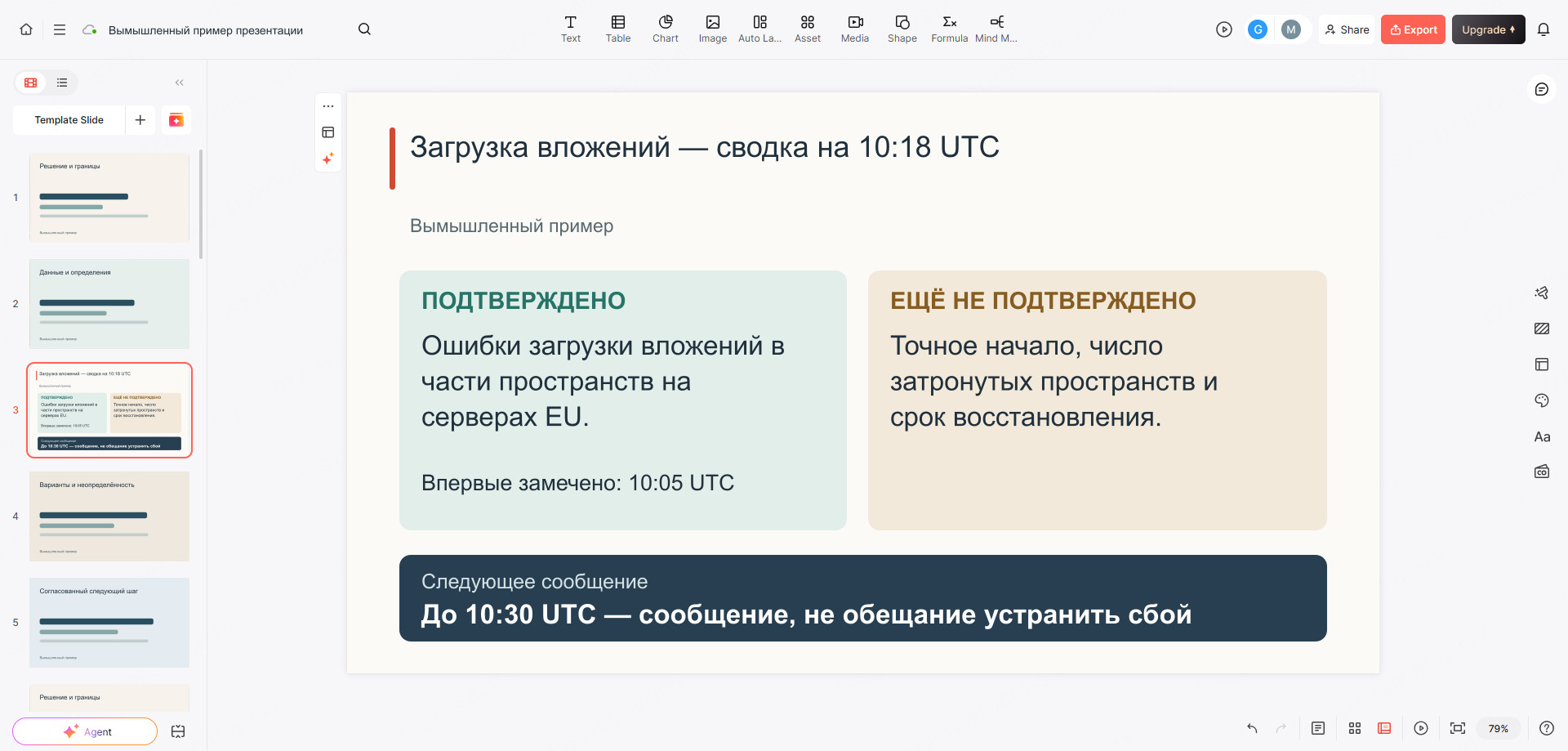The image size is (1568, 751).
Task: Open the hamburger main menu
Action: tap(60, 29)
